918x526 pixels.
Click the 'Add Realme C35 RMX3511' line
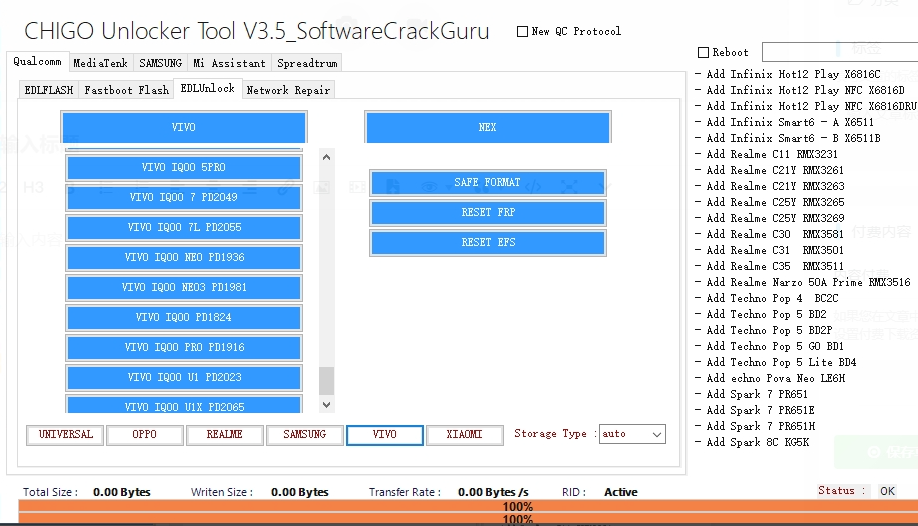[x=769, y=267]
